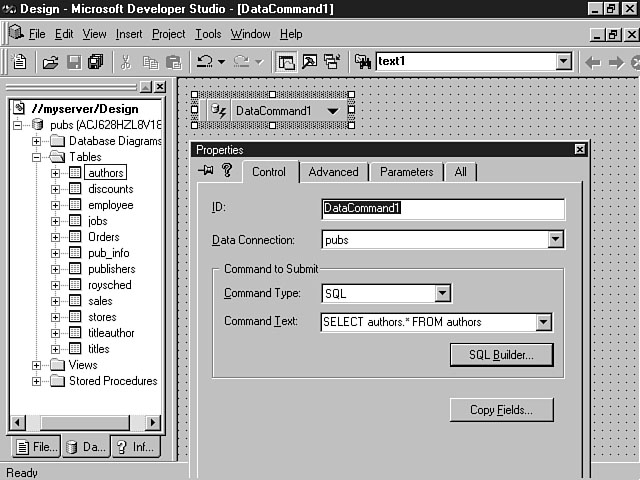Click the binoculars Find icon
Image resolution: width=640 pixels, height=480 pixels.
tap(363, 62)
